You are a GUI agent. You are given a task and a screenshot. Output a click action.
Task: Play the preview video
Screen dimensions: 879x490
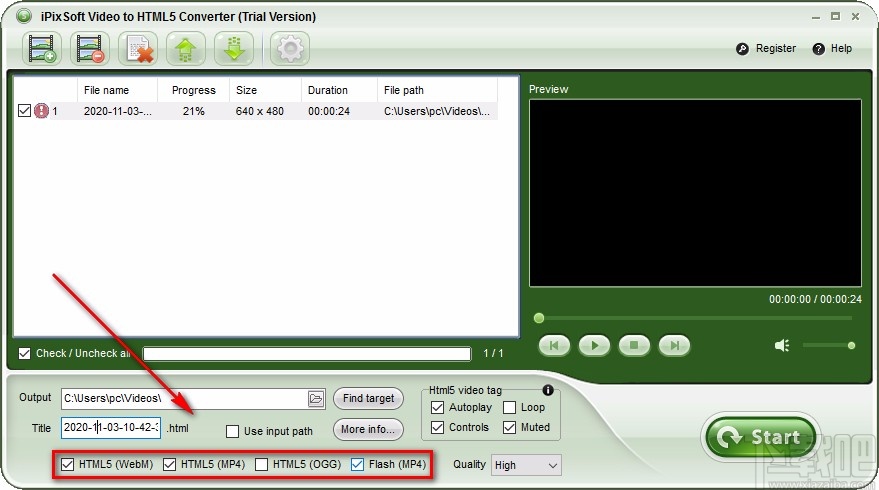(x=594, y=345)
